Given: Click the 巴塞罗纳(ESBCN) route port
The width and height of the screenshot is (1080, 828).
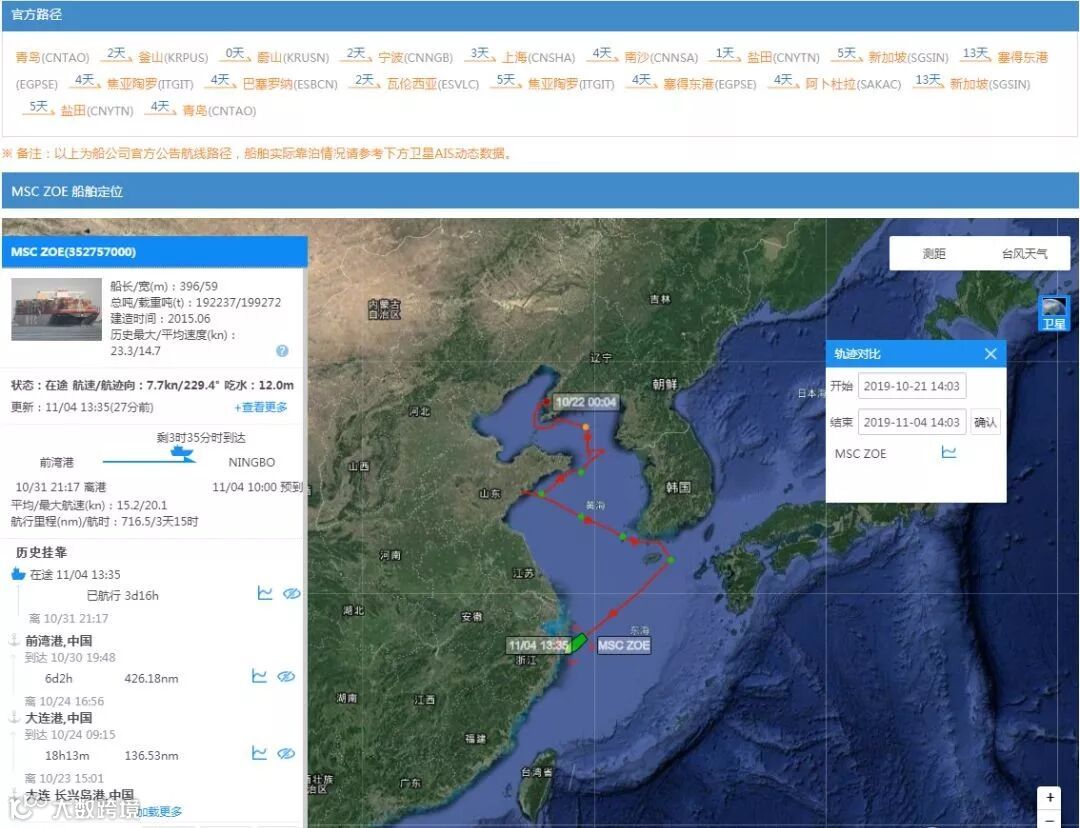Looking at the screenshot, I should [290, 84].
